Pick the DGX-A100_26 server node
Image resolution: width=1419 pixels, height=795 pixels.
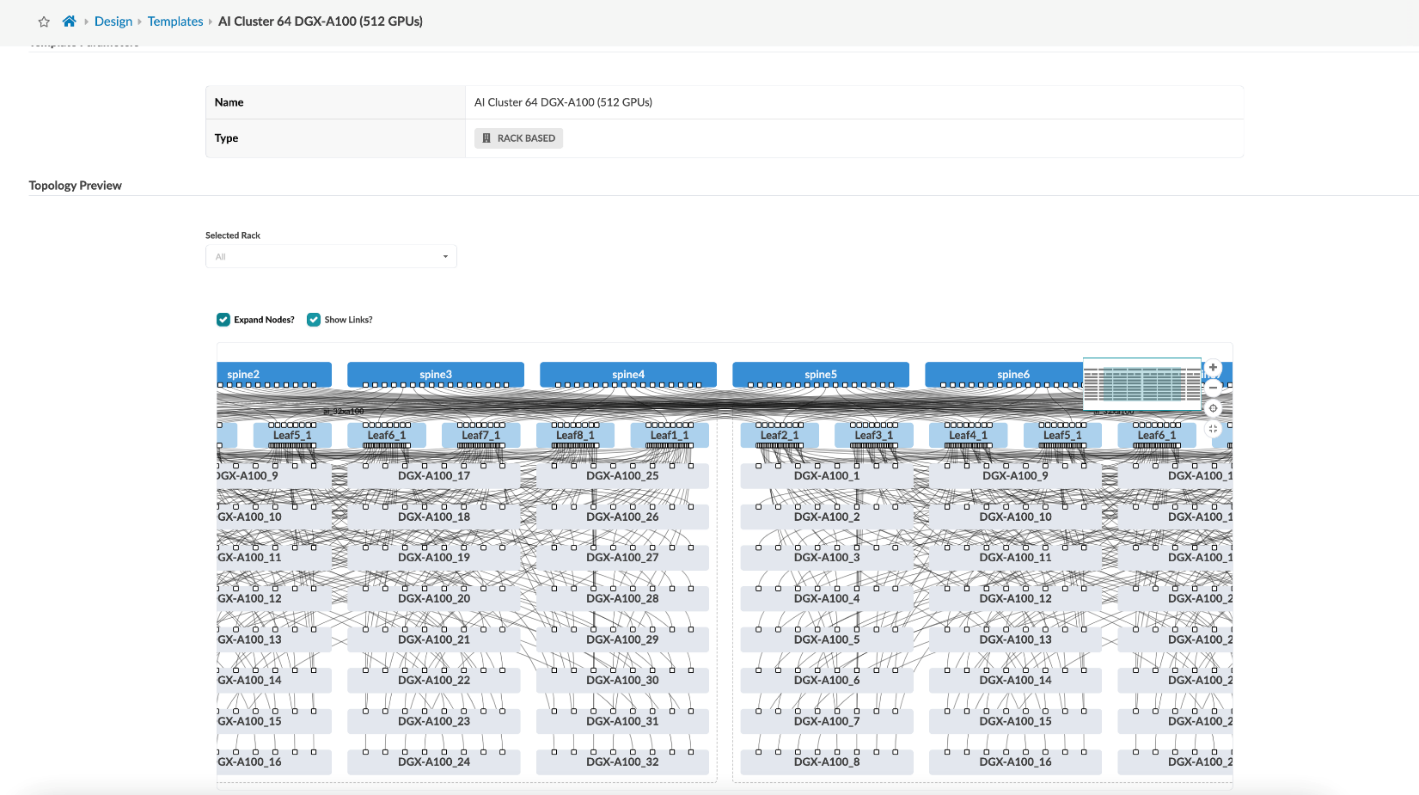click(623, 517)
